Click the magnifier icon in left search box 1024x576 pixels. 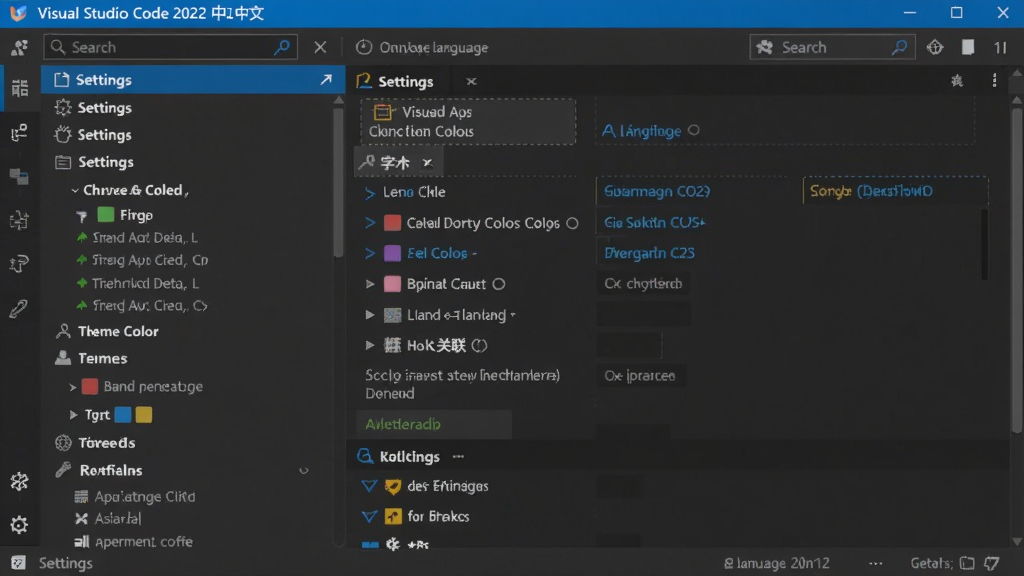(282, 47)
